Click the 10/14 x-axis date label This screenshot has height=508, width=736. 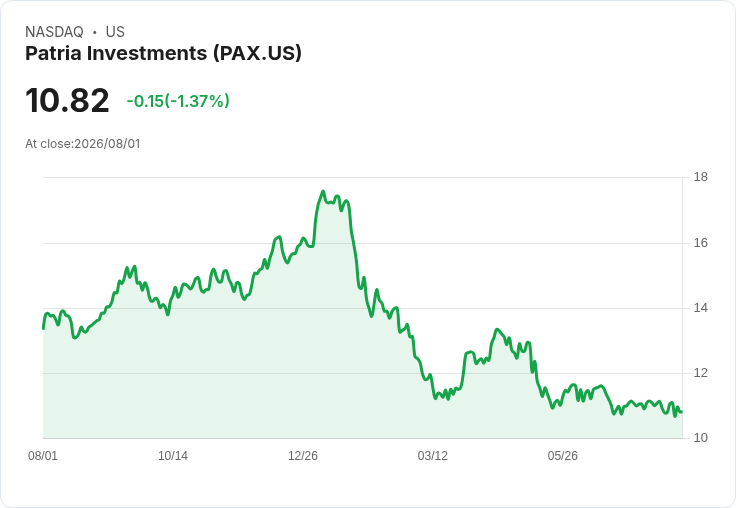point(173,455)
